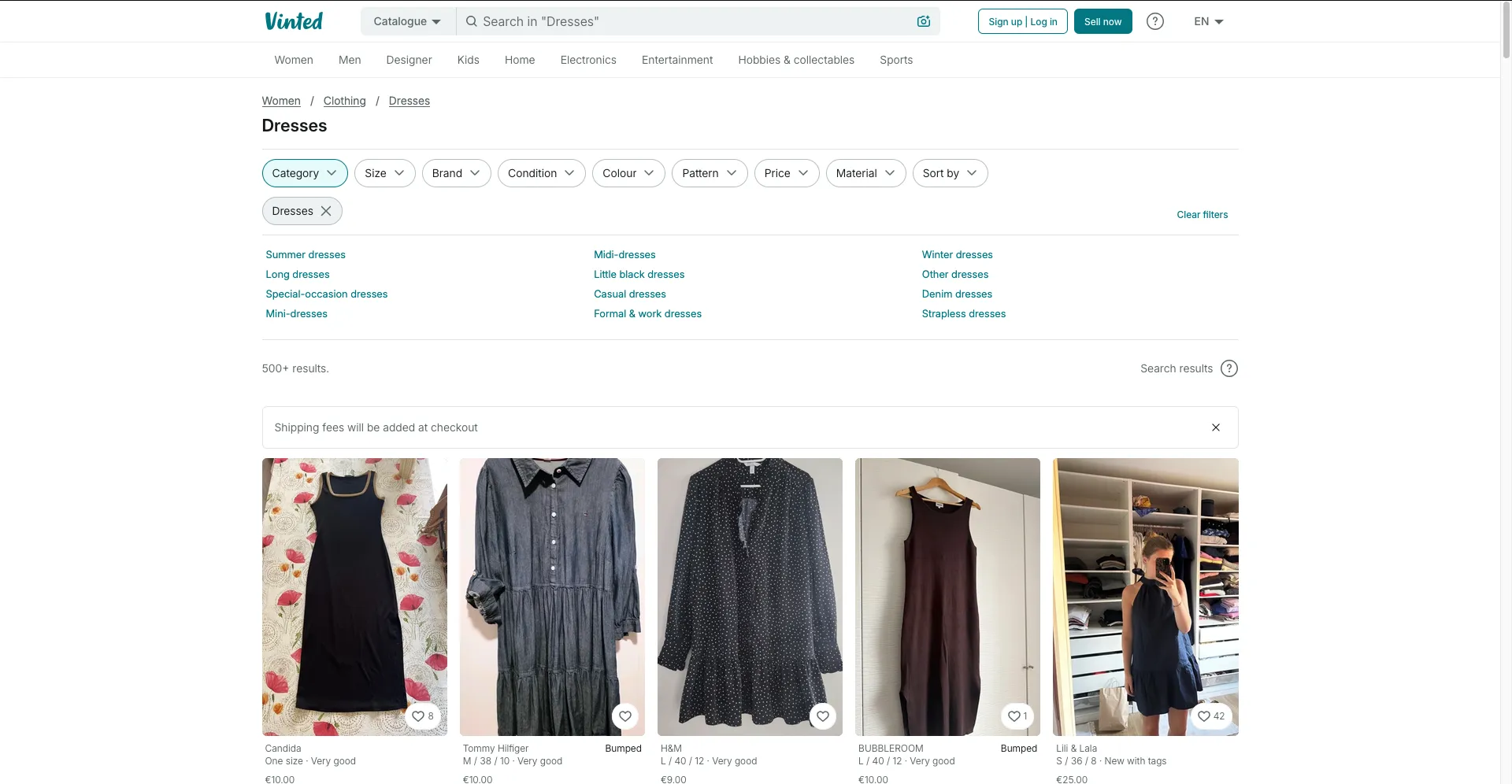Go to Dresses breadcrumb link
The width and height of the screenshot is (1512, 784).
[409, 101]
